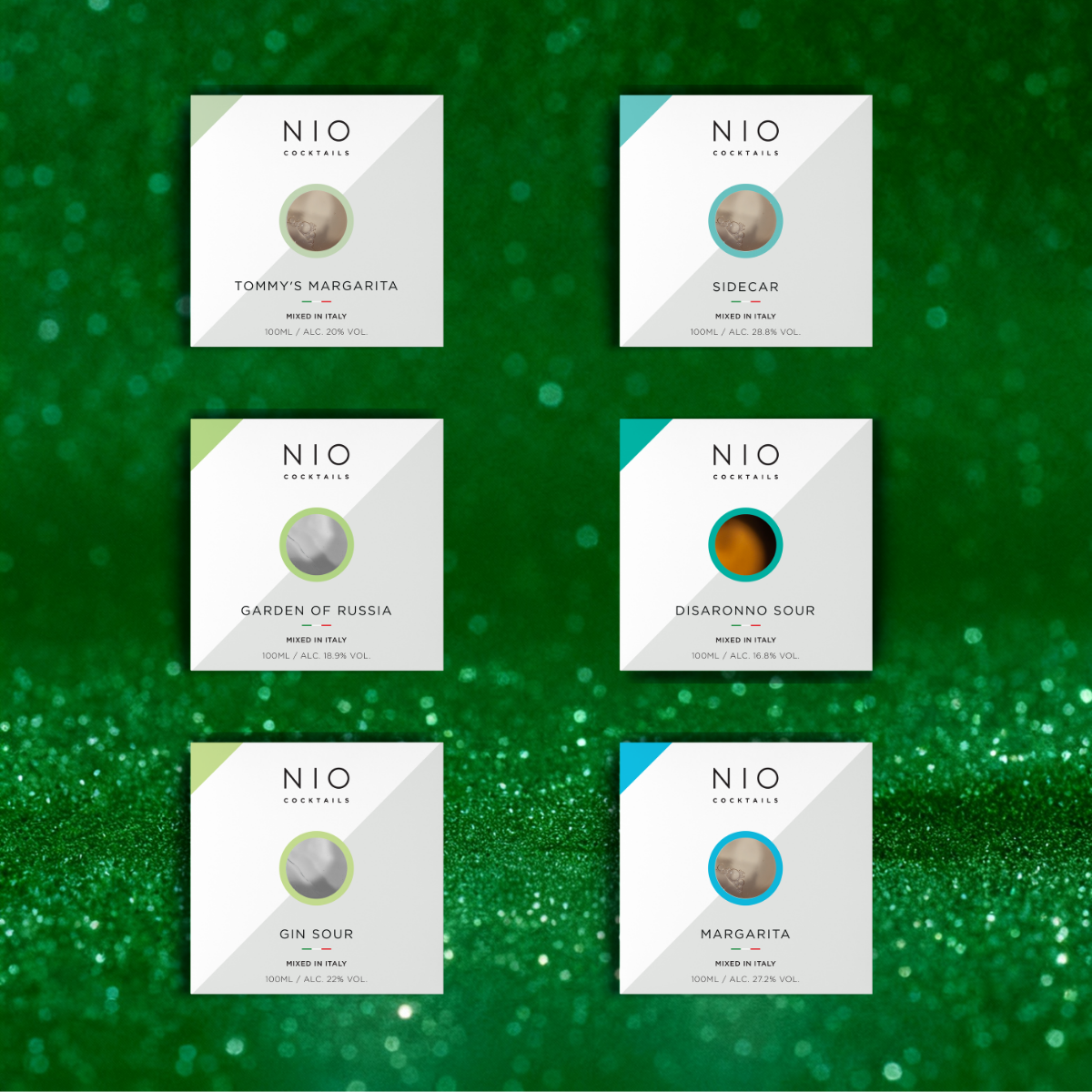Viewport: 1092px width, 1092px height.
Task: Click the Italian flag under Sidecar
Action: 745,302
